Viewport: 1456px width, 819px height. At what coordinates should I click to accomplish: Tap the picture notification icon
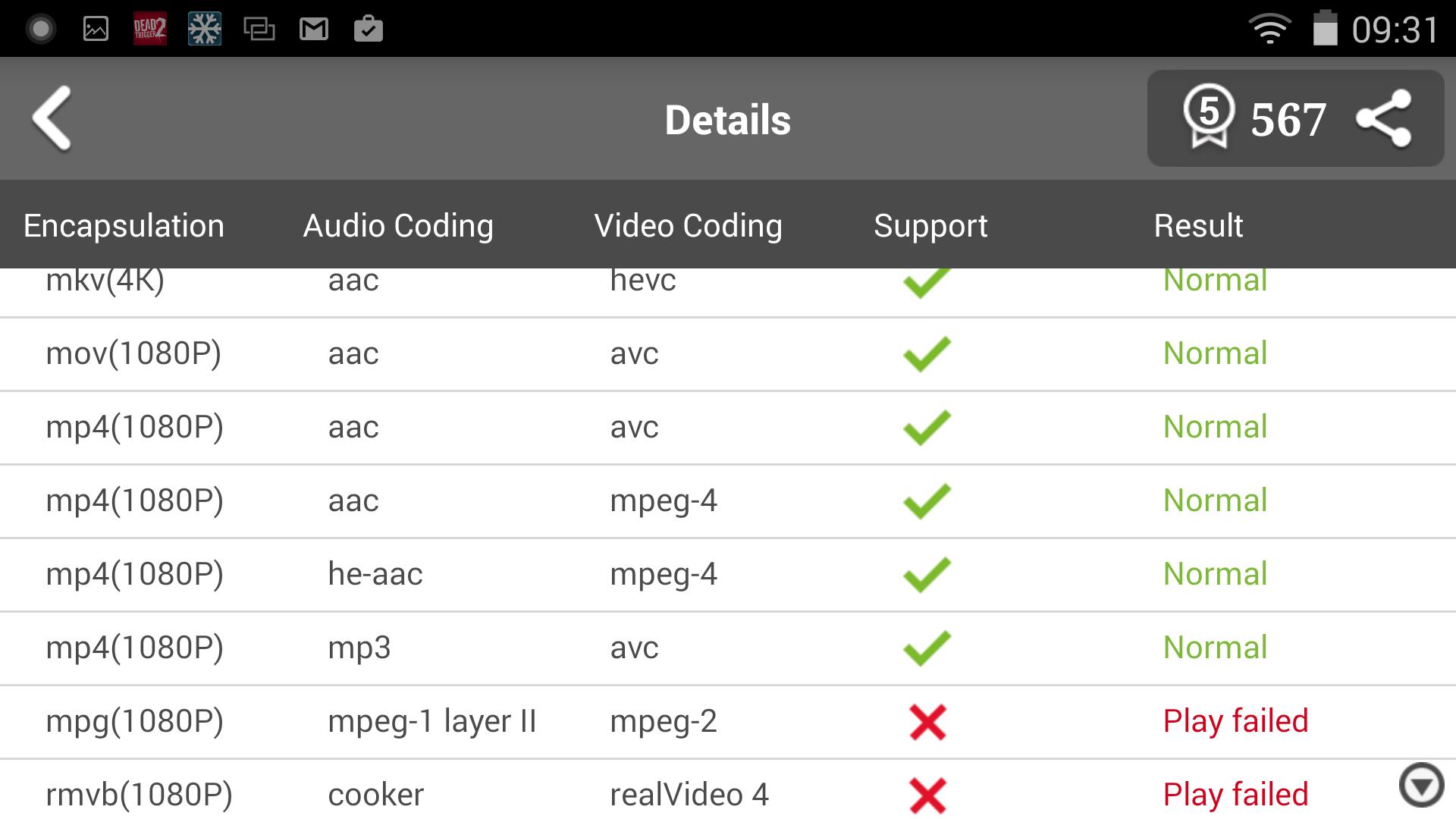tap(96, 30)
